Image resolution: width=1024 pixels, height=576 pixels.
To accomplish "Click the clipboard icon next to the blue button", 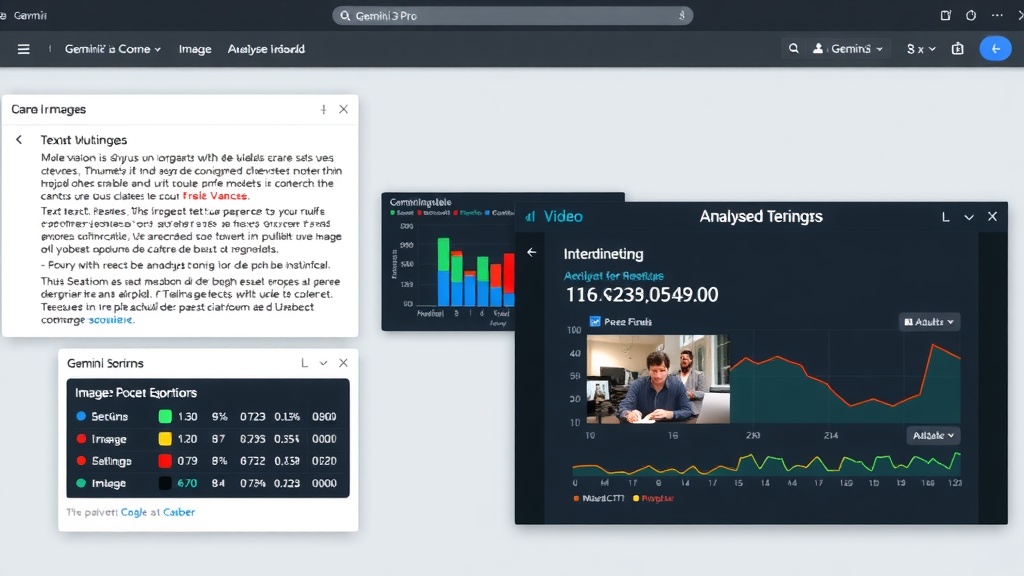I will pos(957,48).
